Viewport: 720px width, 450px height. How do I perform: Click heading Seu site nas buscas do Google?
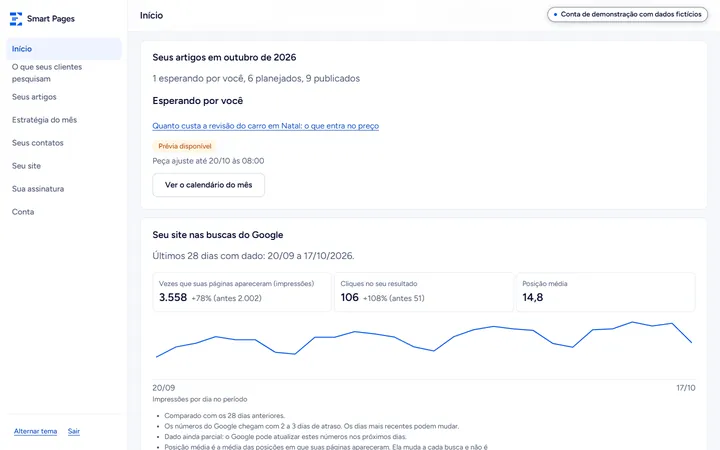tap(218, 235)
